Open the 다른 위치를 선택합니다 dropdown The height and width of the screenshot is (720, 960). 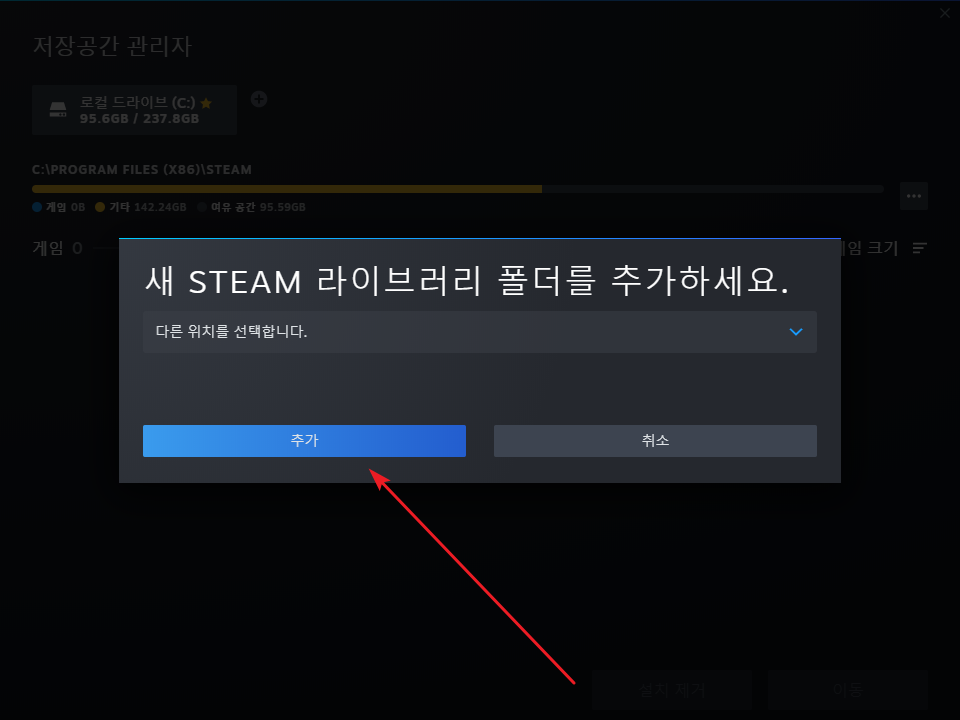tap(480, 332)
